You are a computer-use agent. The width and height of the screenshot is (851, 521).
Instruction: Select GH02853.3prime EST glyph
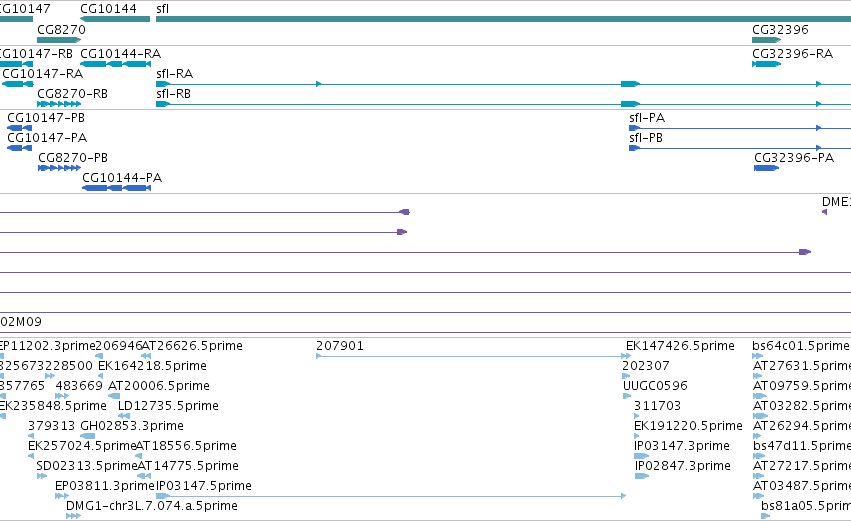pos(87,436)
